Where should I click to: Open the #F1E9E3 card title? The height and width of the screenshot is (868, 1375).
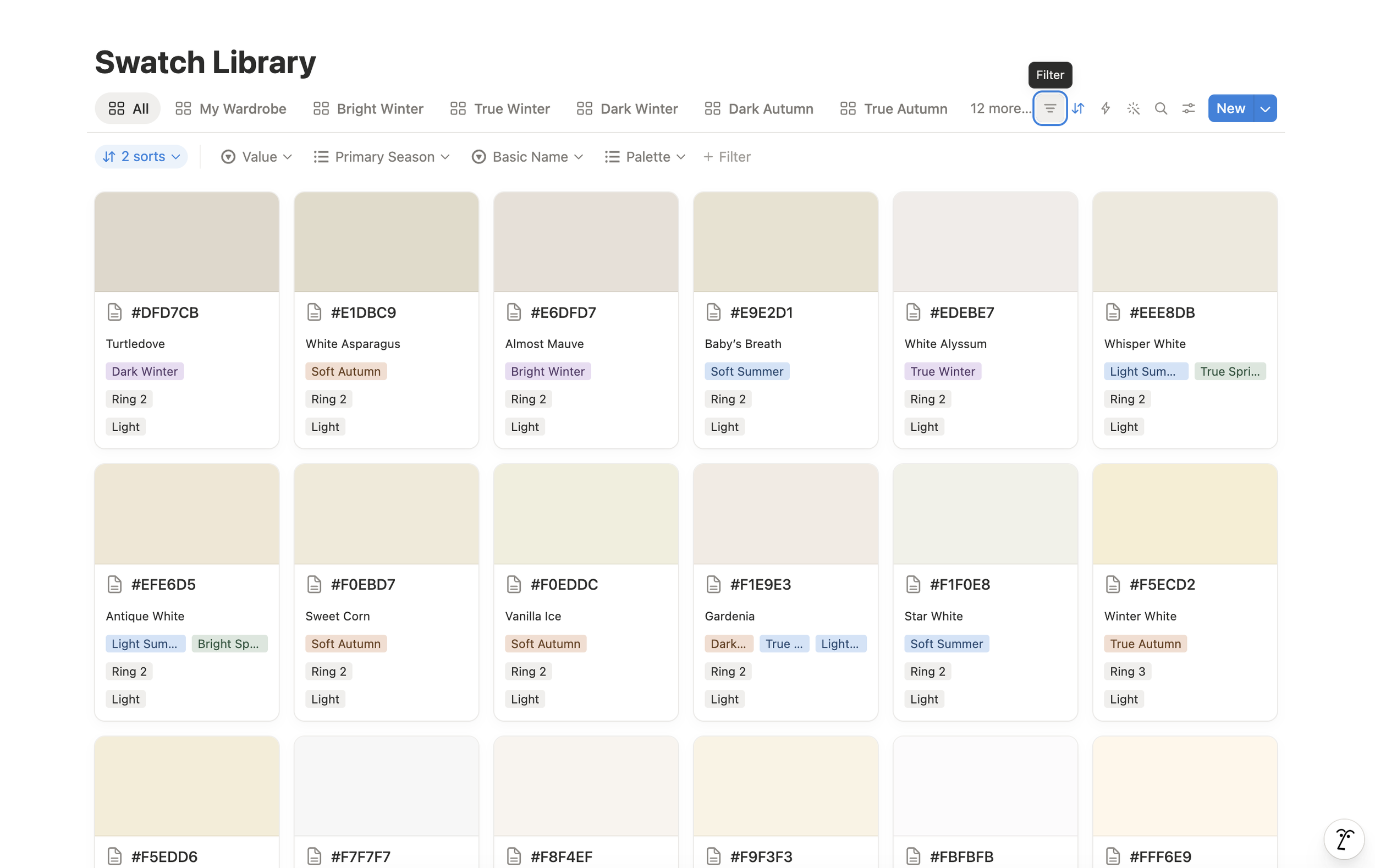coord(761,584)
